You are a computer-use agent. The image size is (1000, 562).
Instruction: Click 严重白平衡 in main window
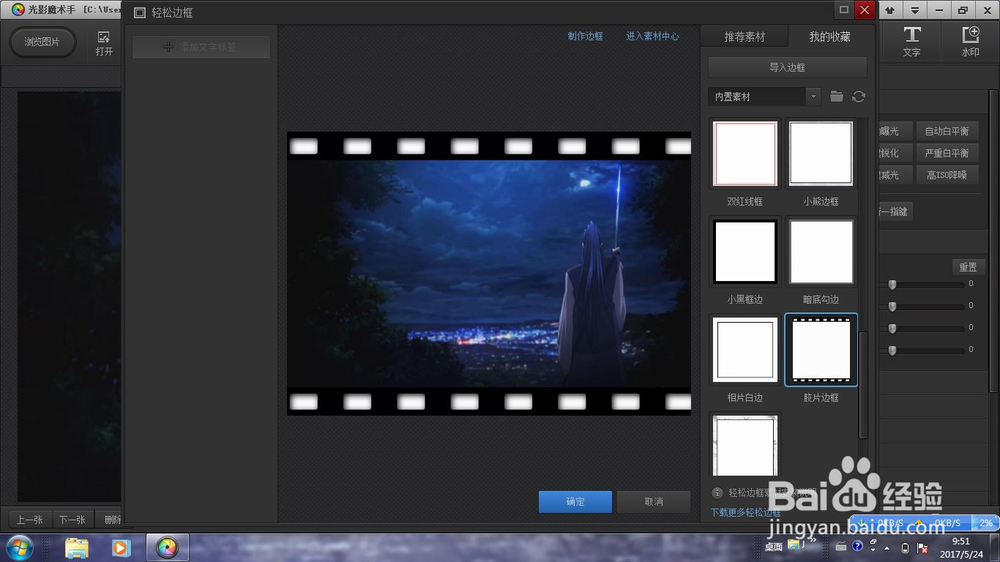pos(947,153)
